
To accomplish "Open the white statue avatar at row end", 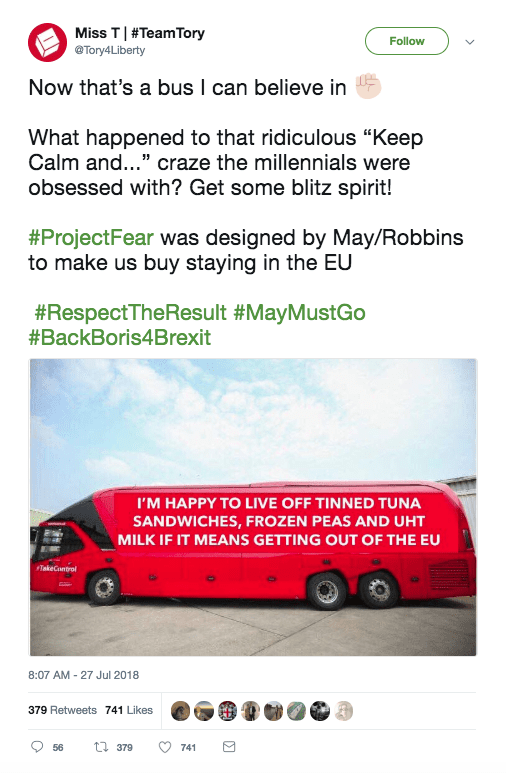I will point(344,711).
